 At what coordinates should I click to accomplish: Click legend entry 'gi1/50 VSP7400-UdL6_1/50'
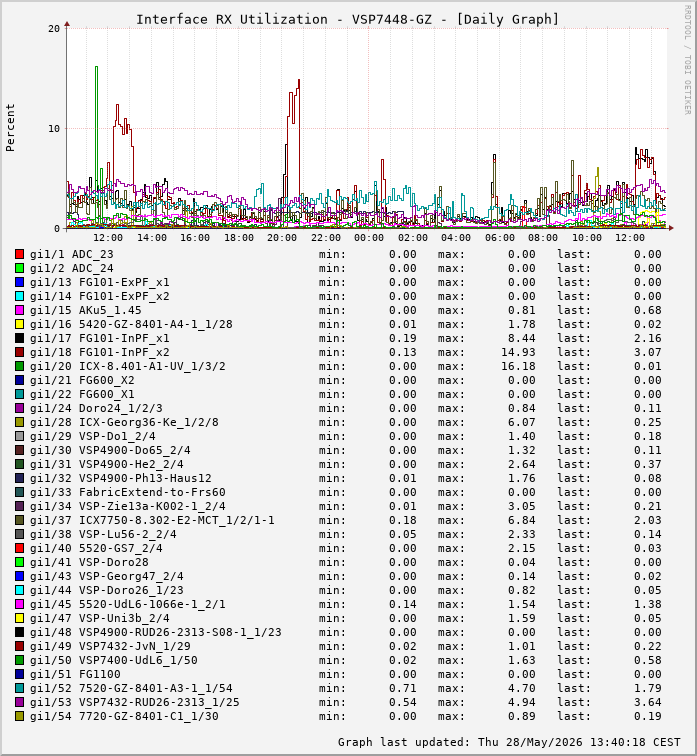[114, 660]
